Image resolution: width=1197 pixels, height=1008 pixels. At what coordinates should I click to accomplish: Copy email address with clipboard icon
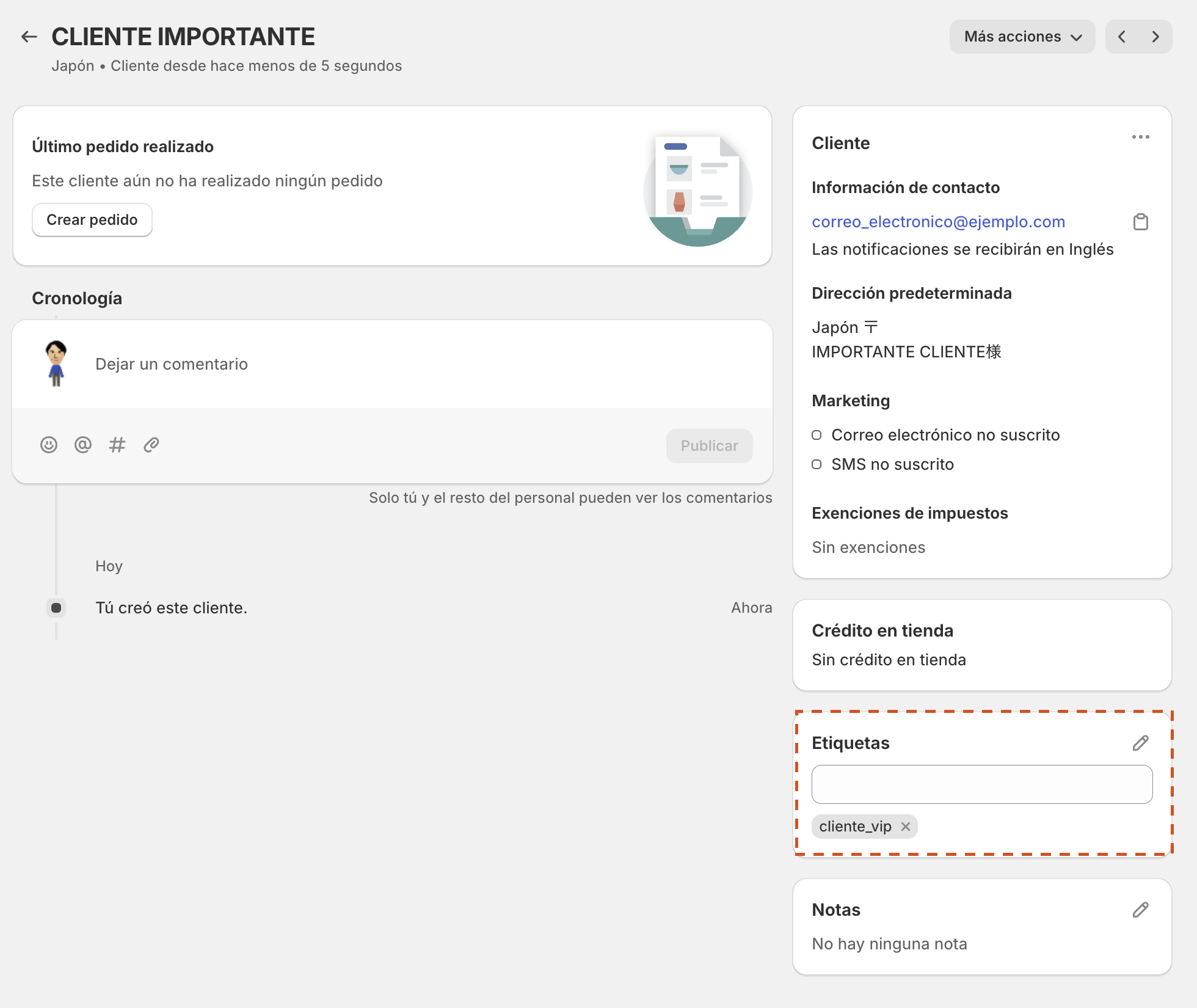point(1140,222)
